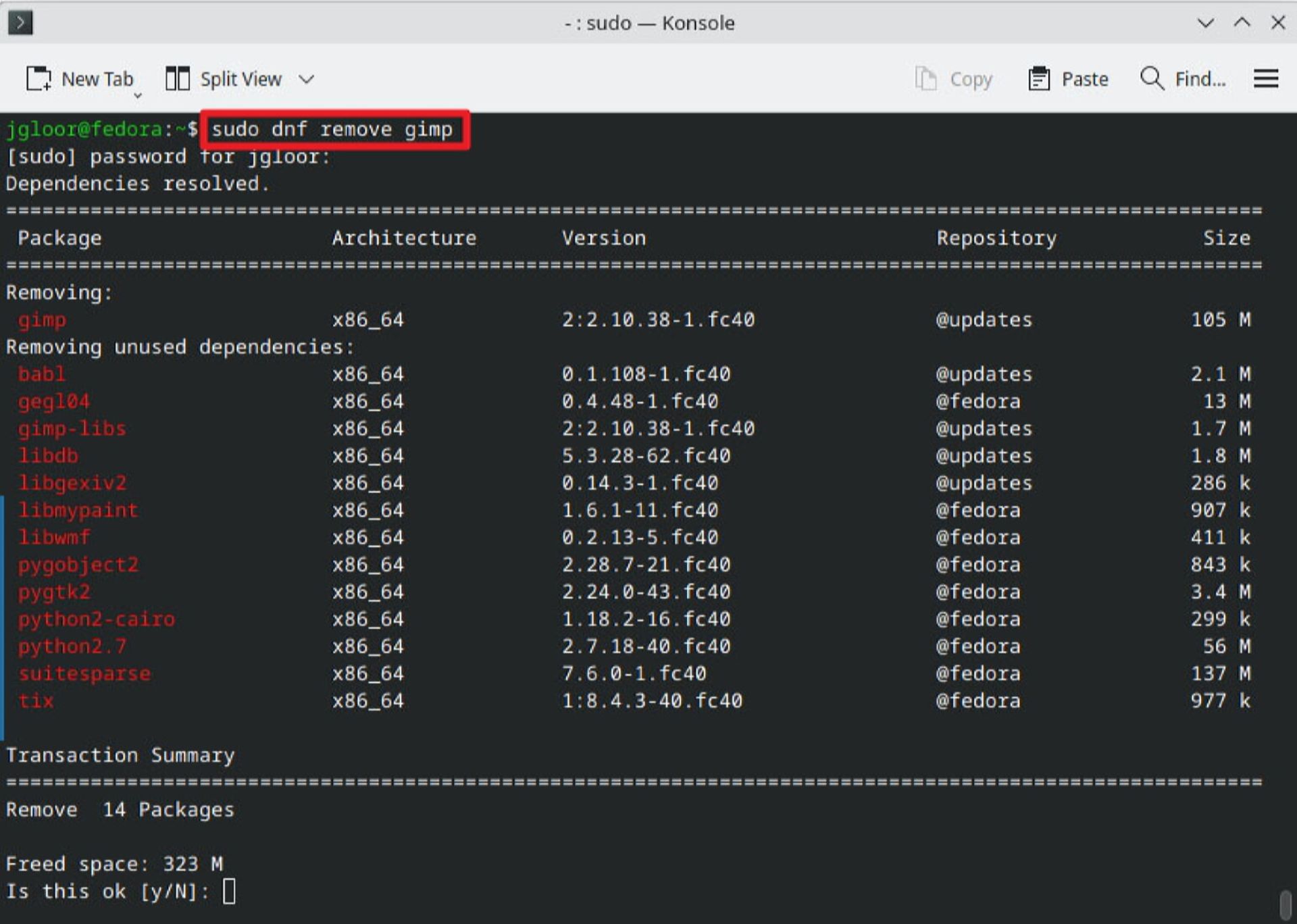1297x924 pixels.
Task: Click the Konsole application icon
Action: coord(21,22)
